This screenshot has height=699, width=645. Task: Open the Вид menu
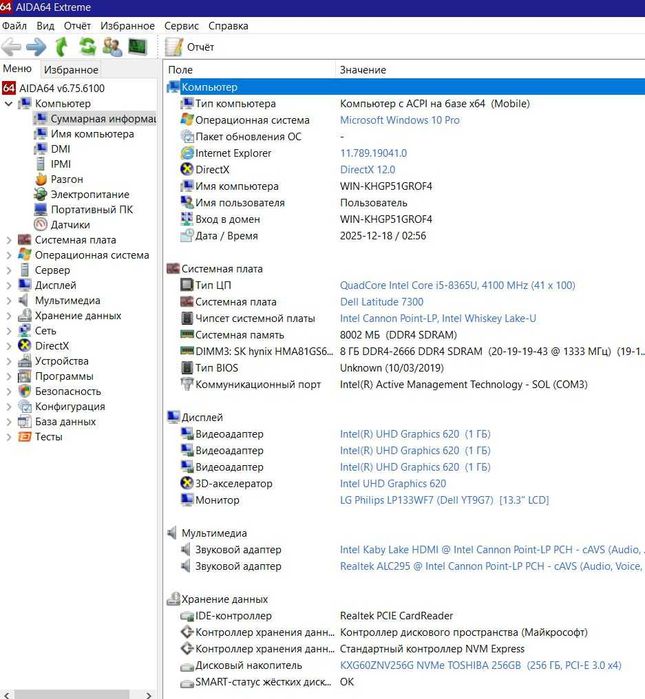(x=45, y=26)
